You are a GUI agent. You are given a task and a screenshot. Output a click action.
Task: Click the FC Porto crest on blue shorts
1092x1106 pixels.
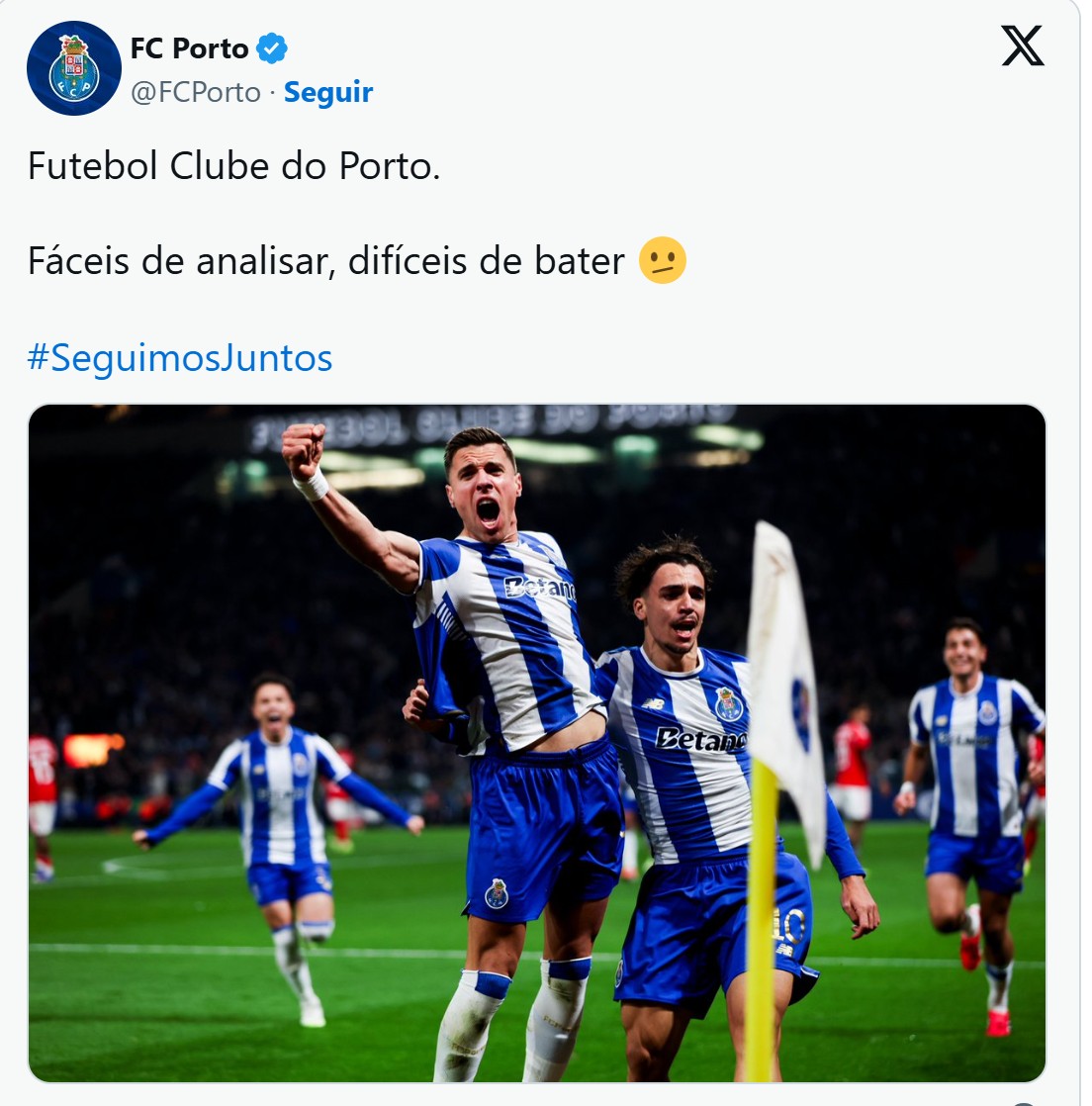pos(497,893)
